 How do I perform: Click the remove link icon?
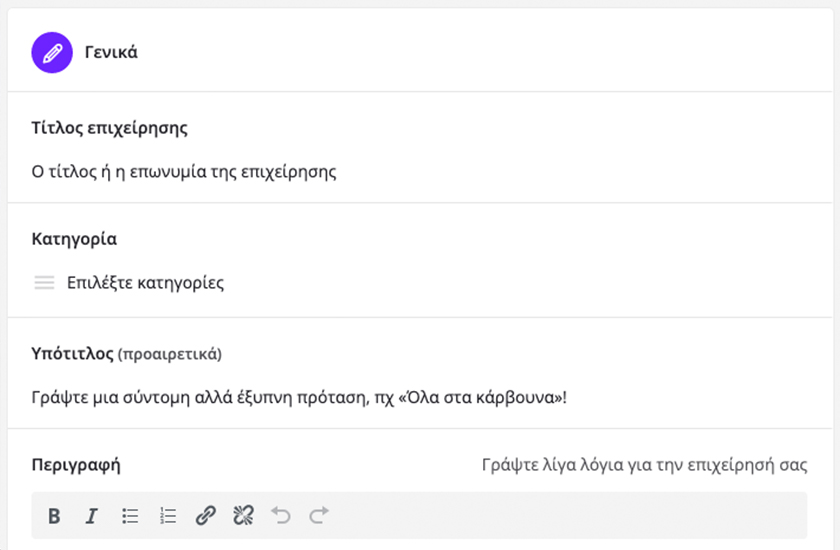coord(243,516)
